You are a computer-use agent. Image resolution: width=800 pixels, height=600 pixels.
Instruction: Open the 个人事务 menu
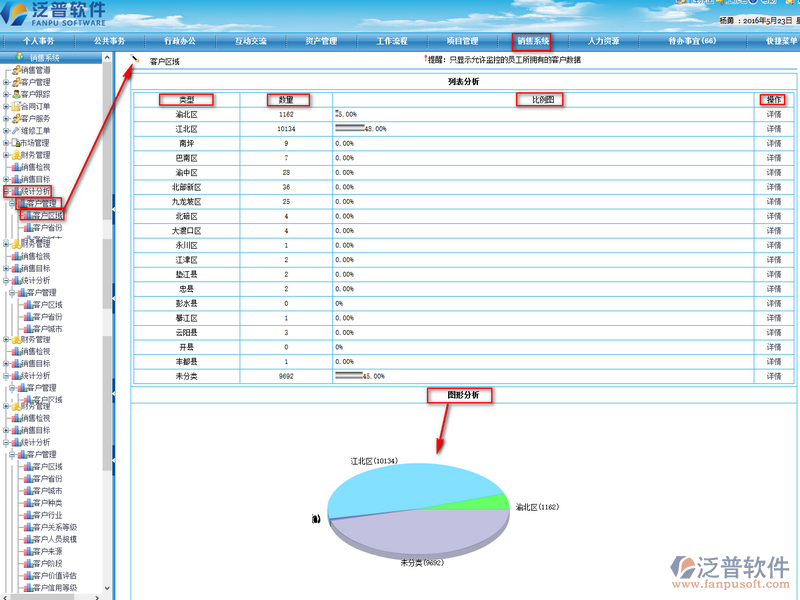click(x=38, y=41)
